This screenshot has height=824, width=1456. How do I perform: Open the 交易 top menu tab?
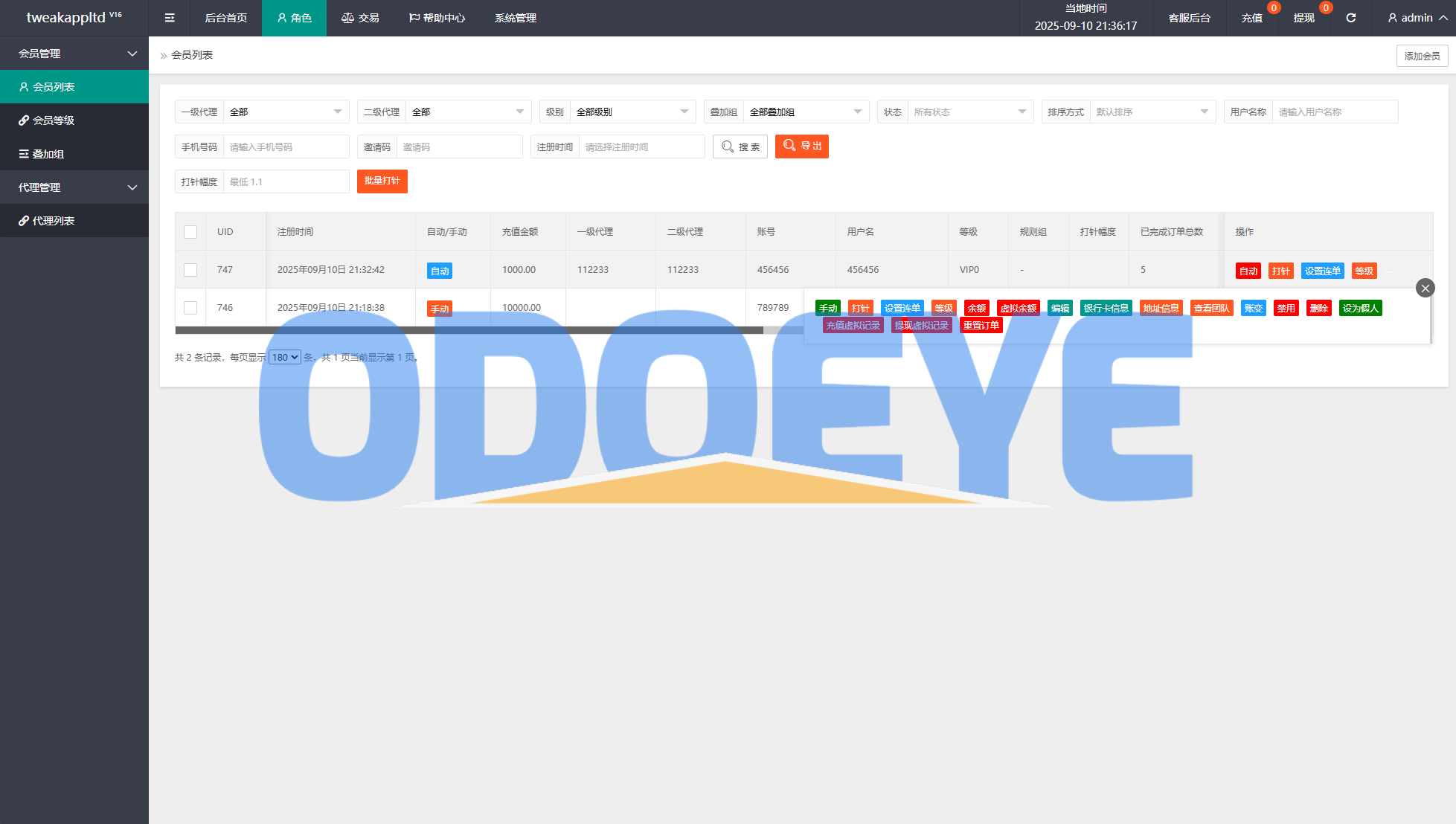click(x=360, y=18)
